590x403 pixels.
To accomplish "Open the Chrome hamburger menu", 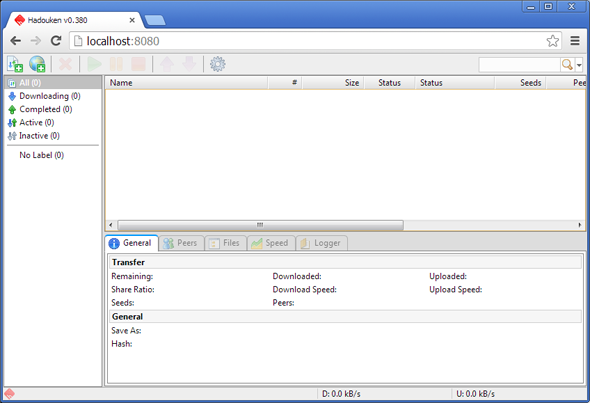I will tap(575, 41).
